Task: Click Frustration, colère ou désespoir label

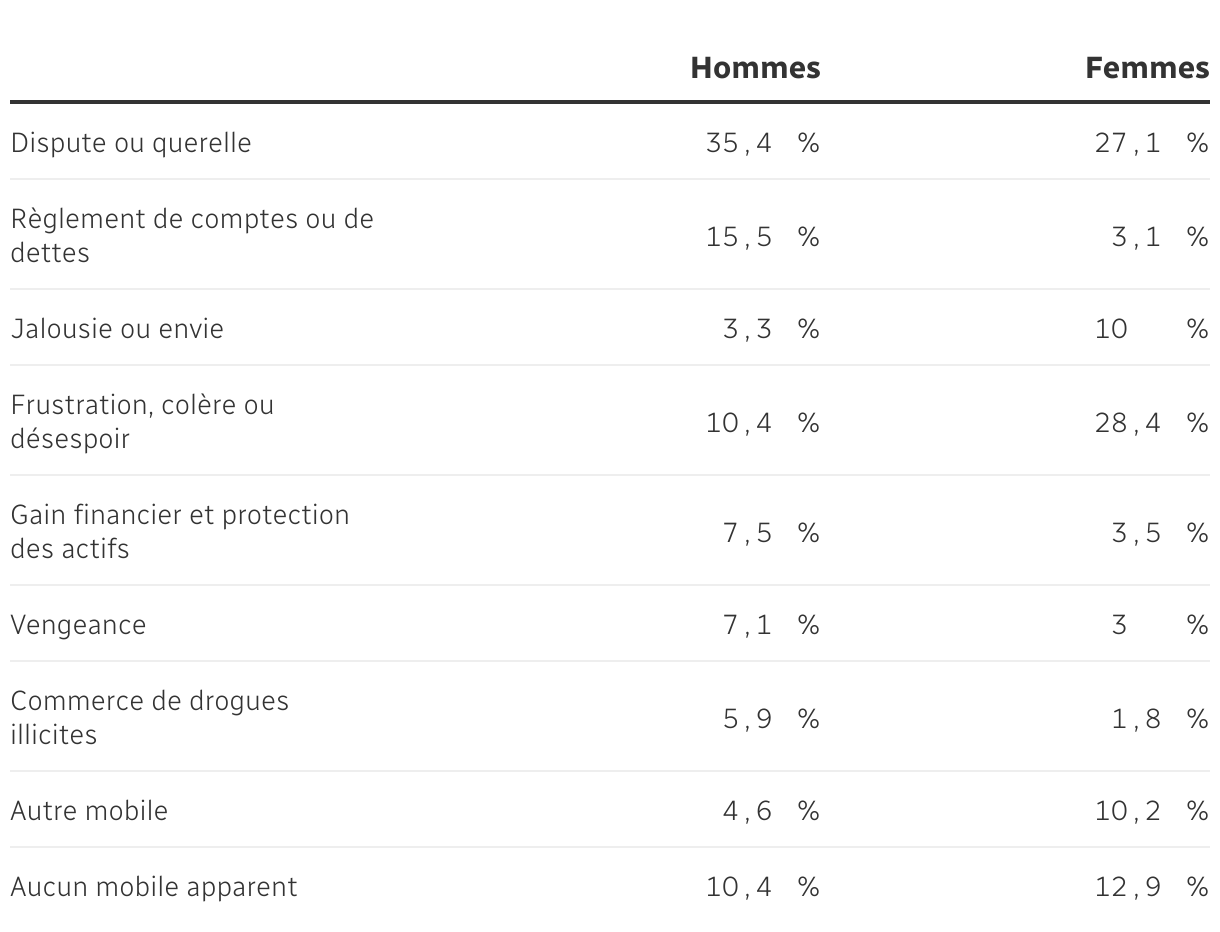Action: pos(142,421)
